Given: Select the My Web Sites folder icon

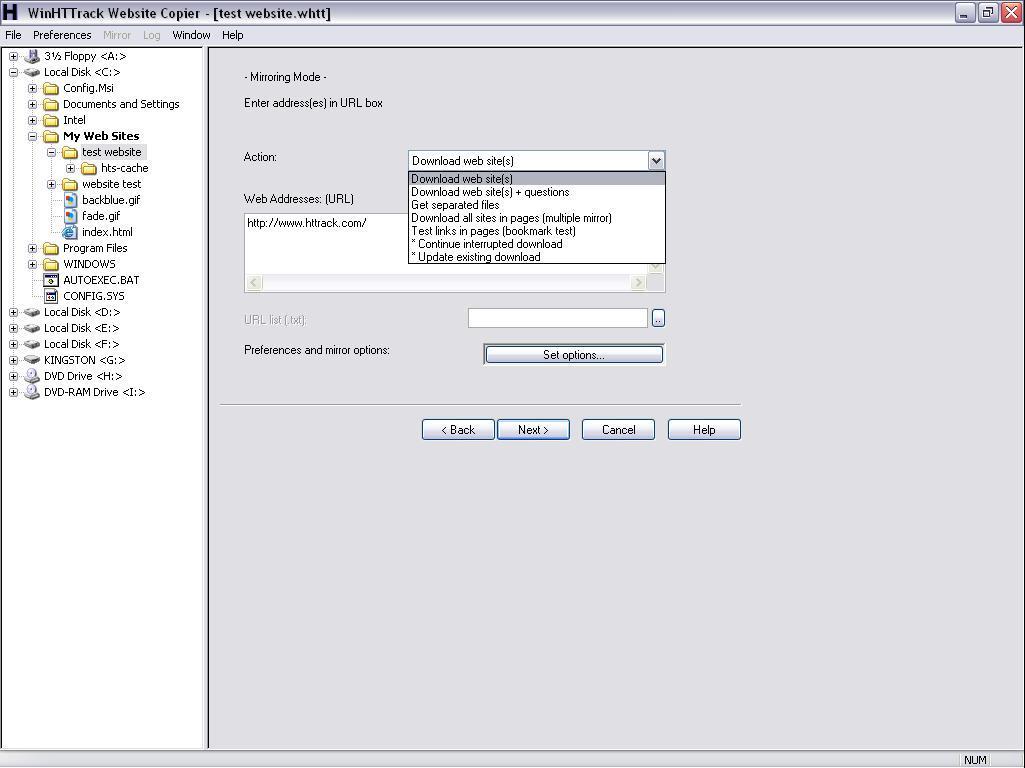Looking at the screenshot, I should [53, 136].
